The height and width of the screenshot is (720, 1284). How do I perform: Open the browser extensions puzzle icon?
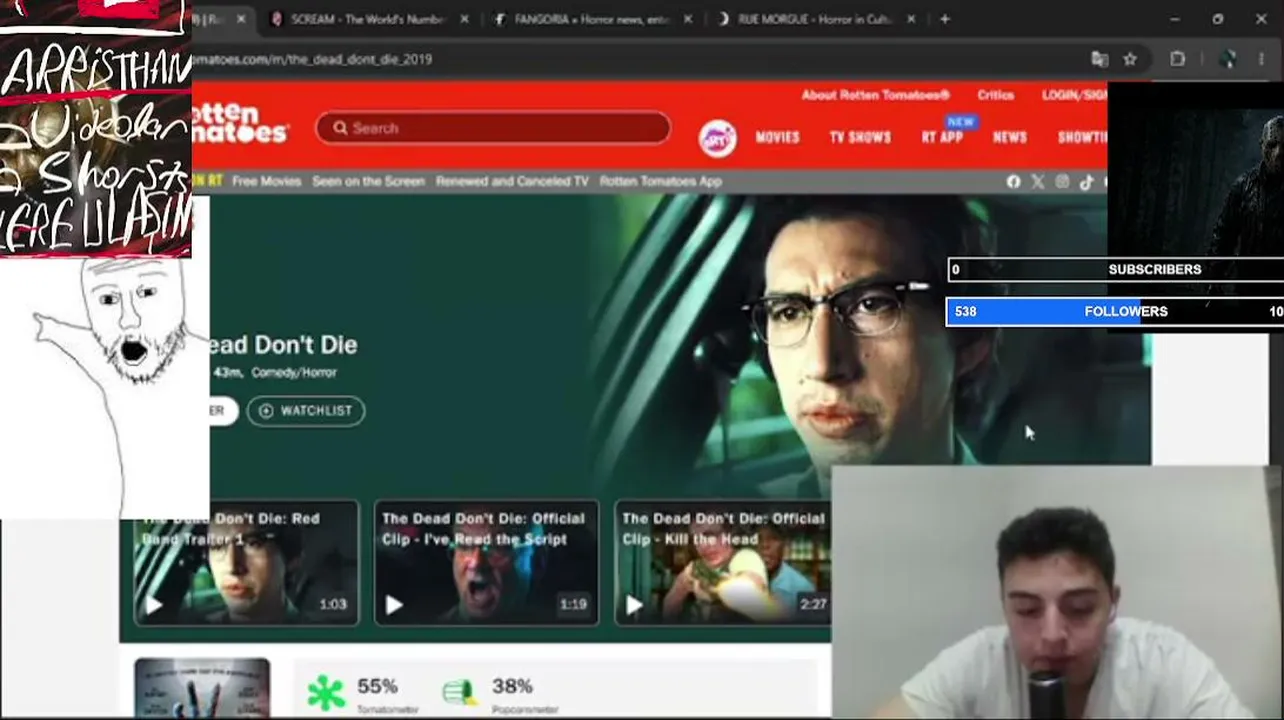[x=1177, y=59]
